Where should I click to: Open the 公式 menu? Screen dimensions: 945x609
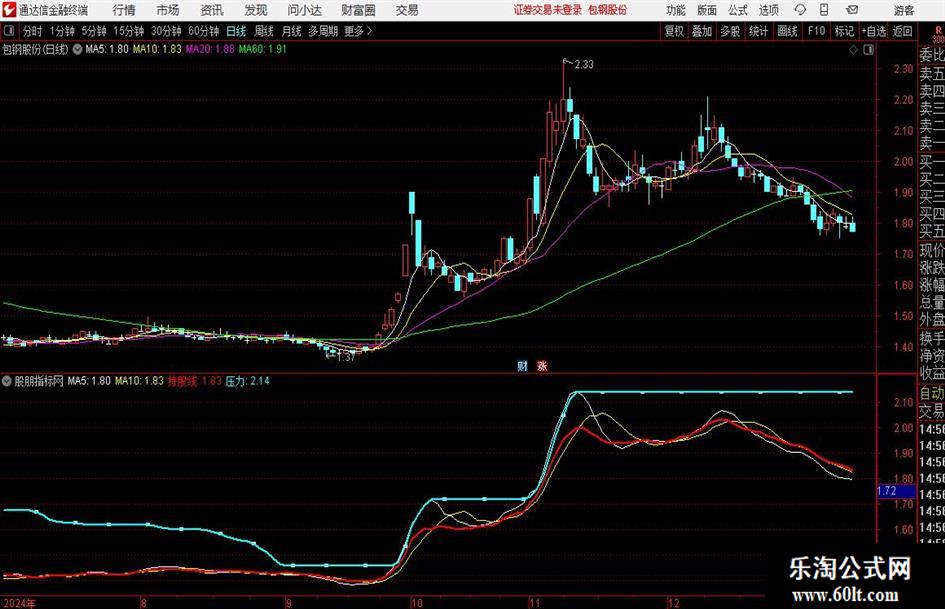[738, 10]
